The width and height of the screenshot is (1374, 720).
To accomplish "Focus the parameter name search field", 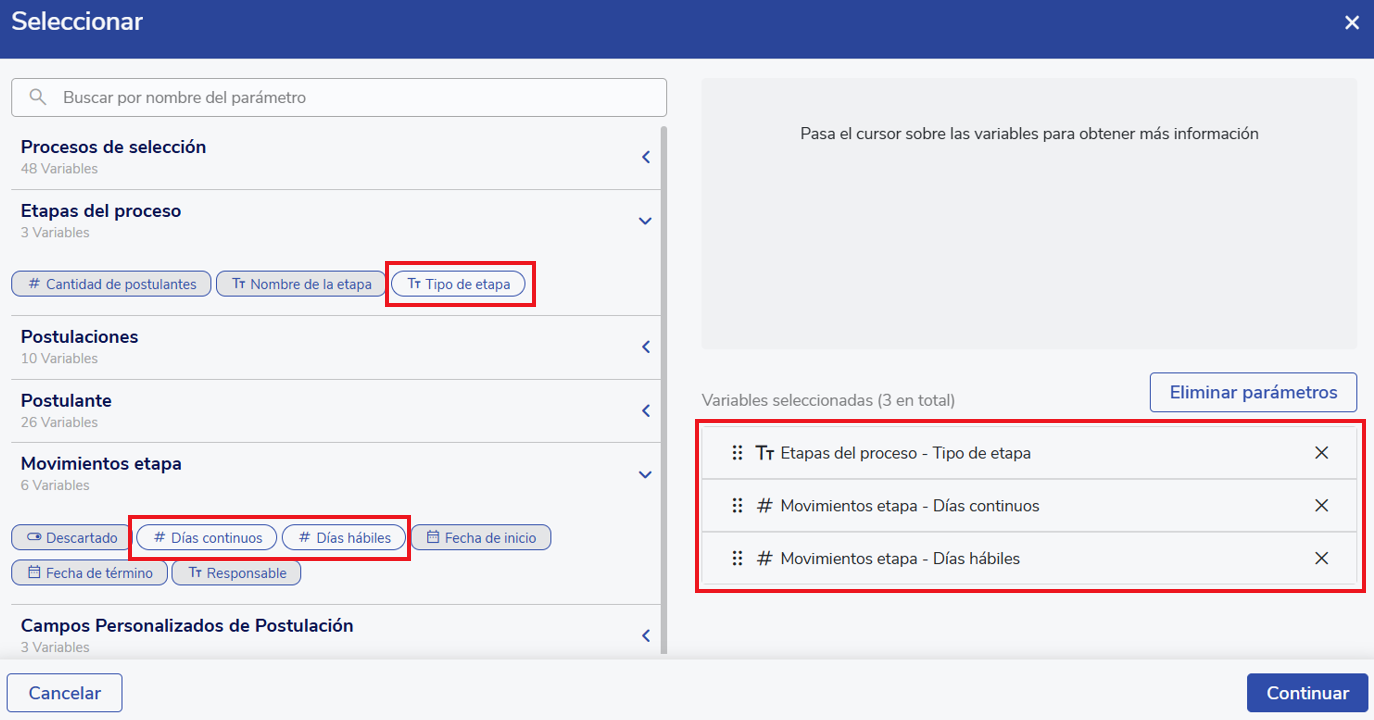I will [350, 98].
